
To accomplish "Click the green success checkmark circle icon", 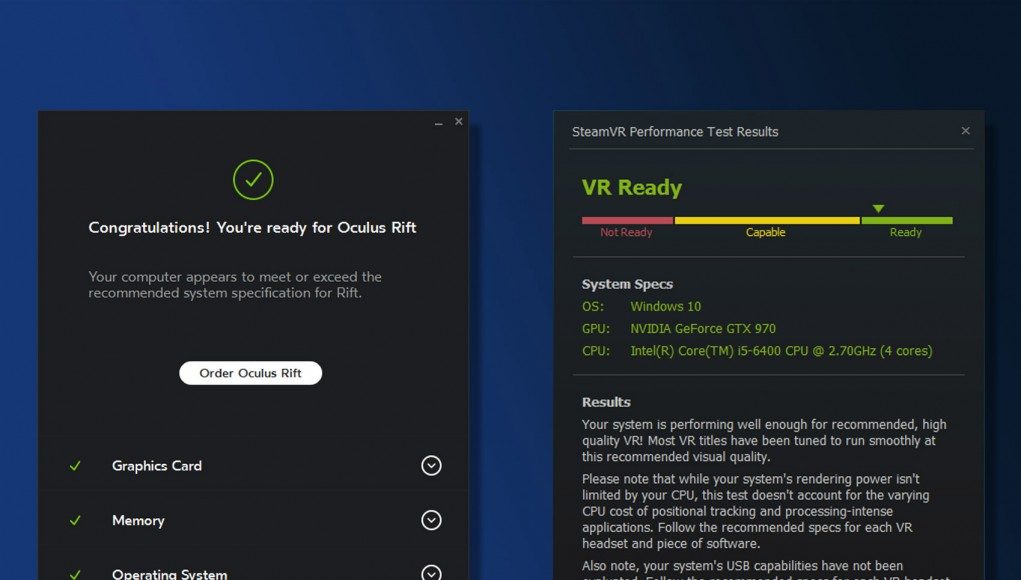I will pyautogui.click(x=252, y=180).
